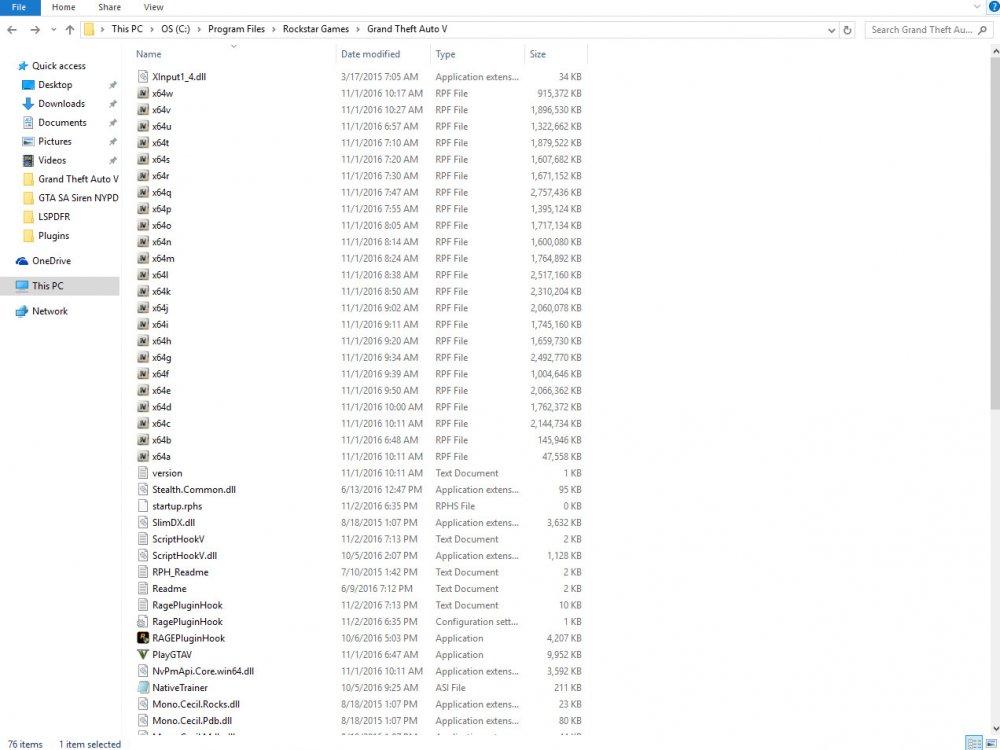Click the Forward navigation arrow
This screenshot has height=750, width=1000.
click(35, 29)
